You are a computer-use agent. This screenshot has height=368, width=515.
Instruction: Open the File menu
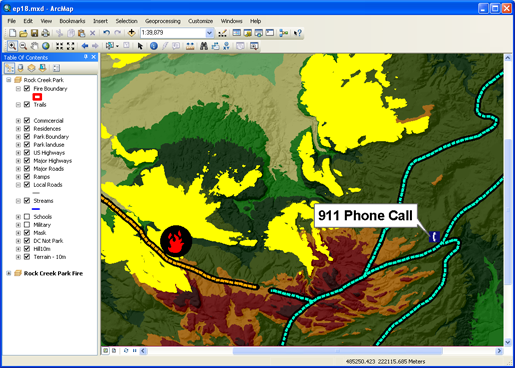[x=12, y=21]
